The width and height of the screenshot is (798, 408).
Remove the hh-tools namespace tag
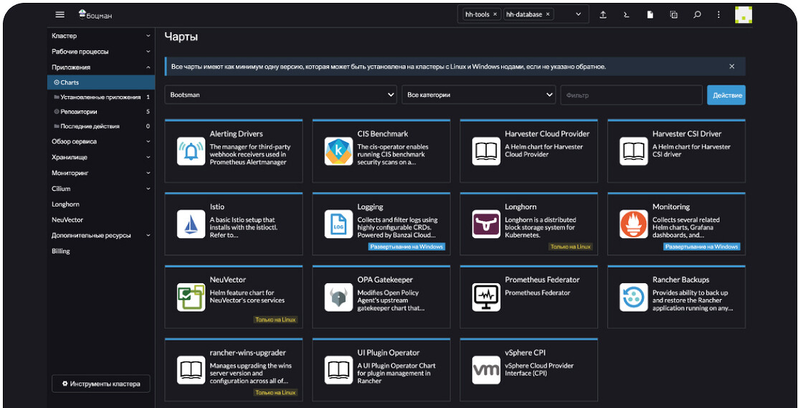coord(494,15)
